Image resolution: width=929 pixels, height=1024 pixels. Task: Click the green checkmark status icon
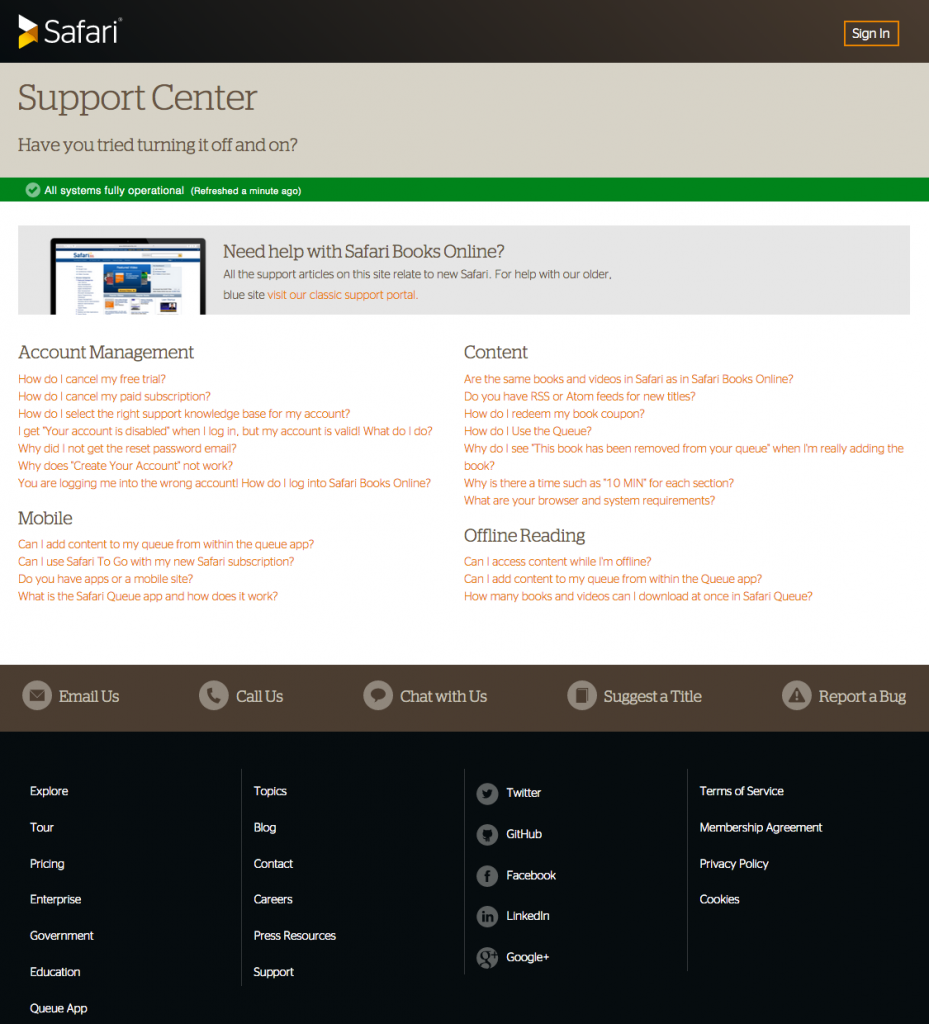coord(33,190)
